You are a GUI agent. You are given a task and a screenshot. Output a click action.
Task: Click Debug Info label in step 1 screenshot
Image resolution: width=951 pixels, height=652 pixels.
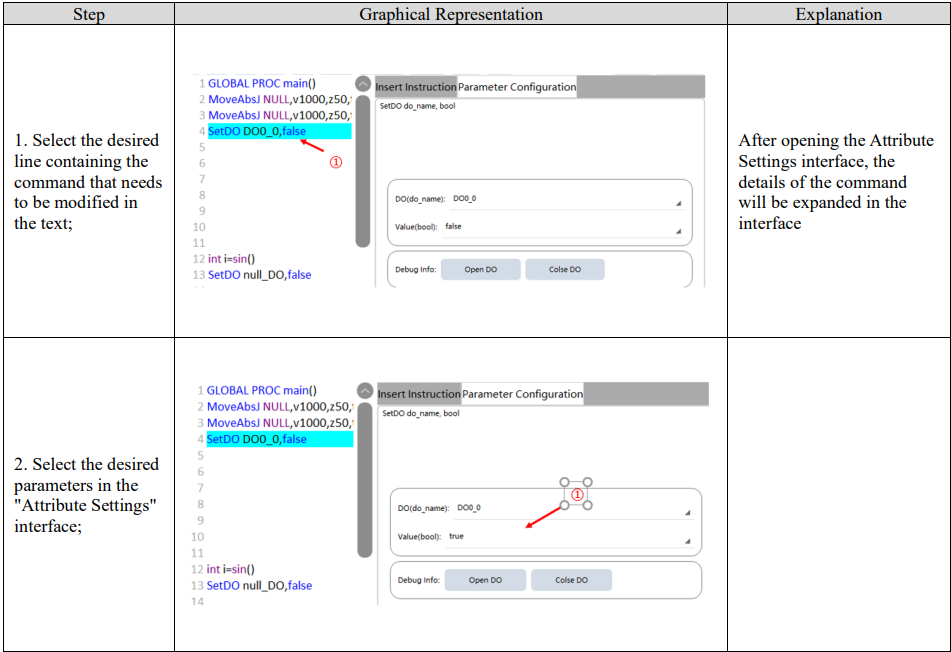415,270
